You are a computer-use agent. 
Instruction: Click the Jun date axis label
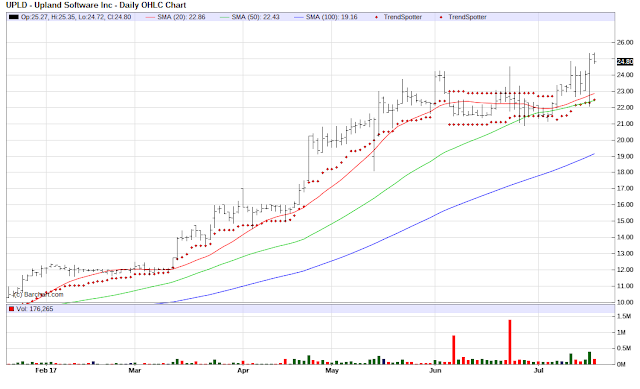point(435,370)
